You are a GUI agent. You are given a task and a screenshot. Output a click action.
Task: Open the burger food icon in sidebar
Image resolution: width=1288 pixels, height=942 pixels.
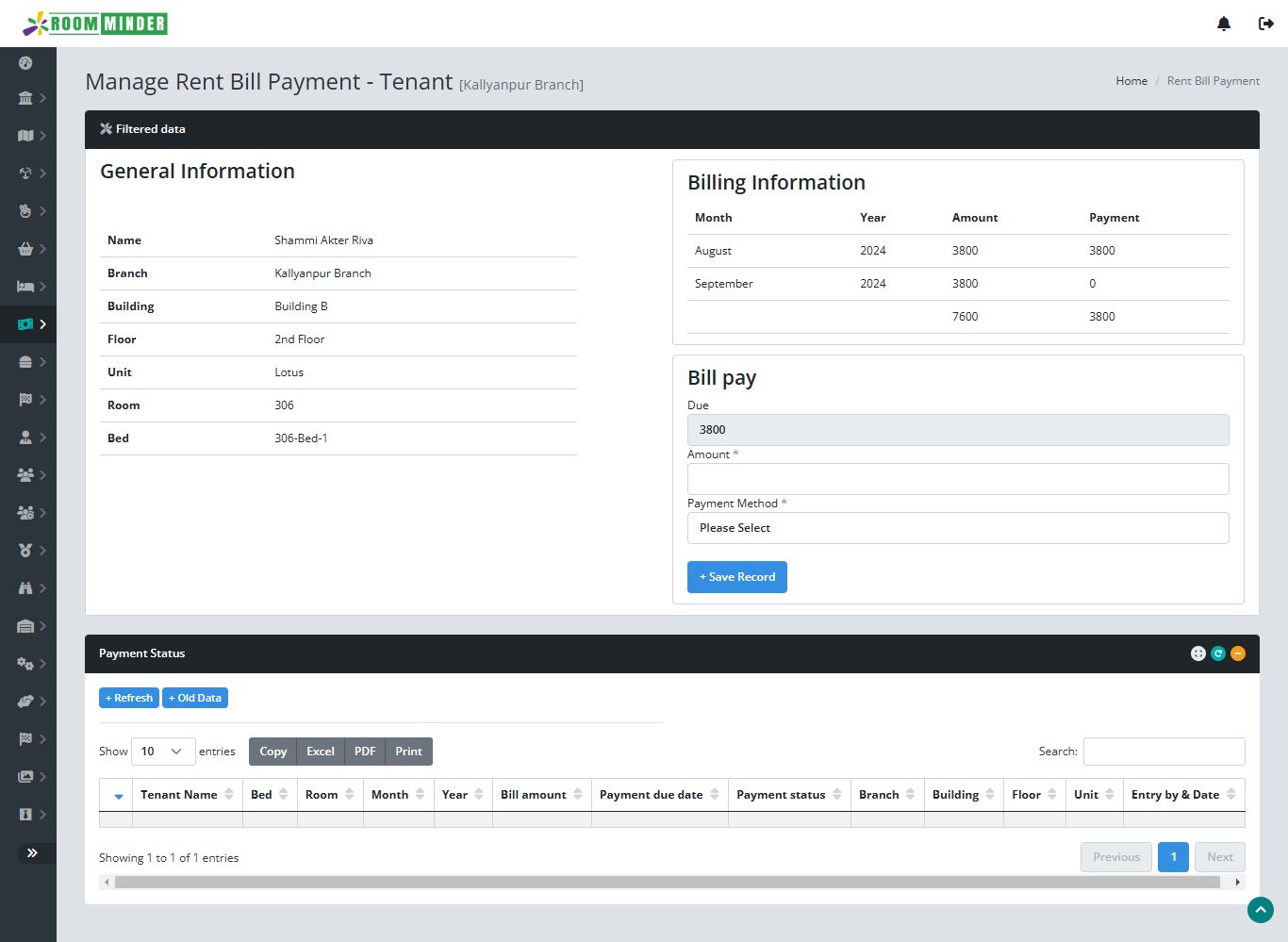click(25, 362)
